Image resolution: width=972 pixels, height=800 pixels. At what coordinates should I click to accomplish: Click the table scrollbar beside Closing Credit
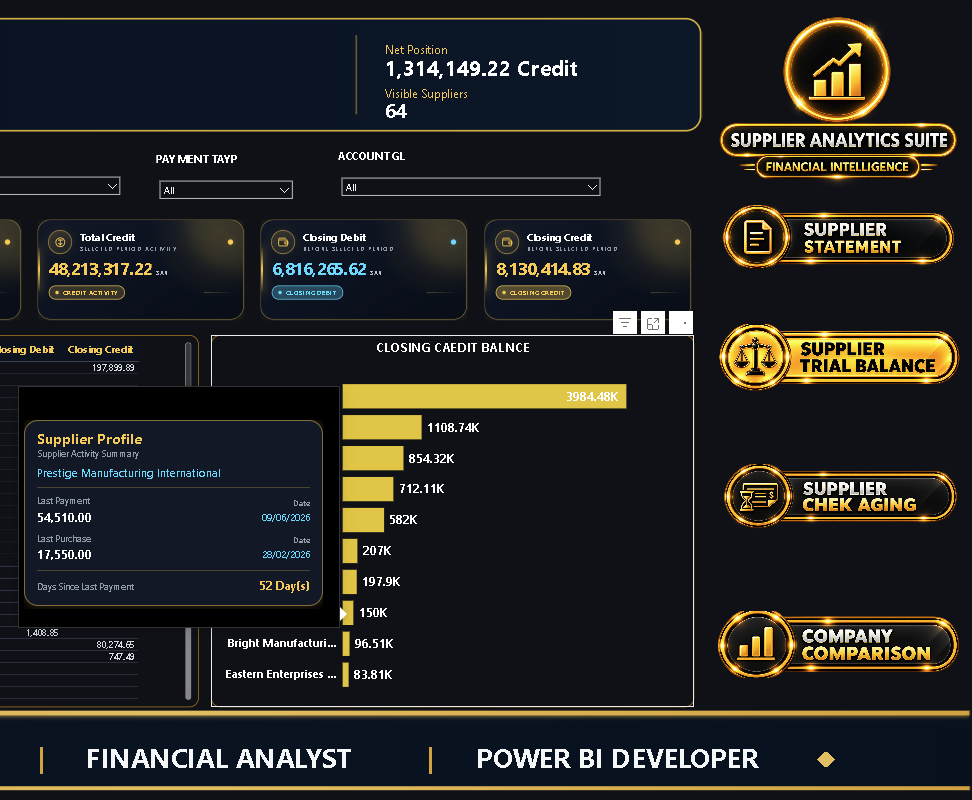point(188,521)
